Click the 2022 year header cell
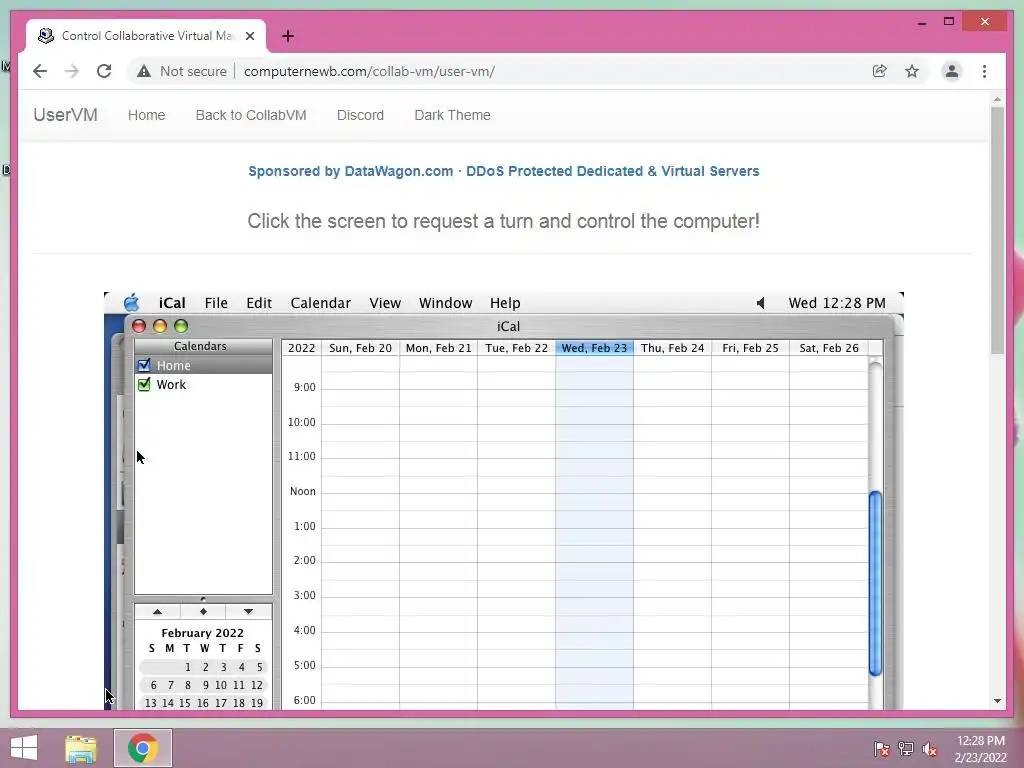1024x768 pixels. [302, 348]
